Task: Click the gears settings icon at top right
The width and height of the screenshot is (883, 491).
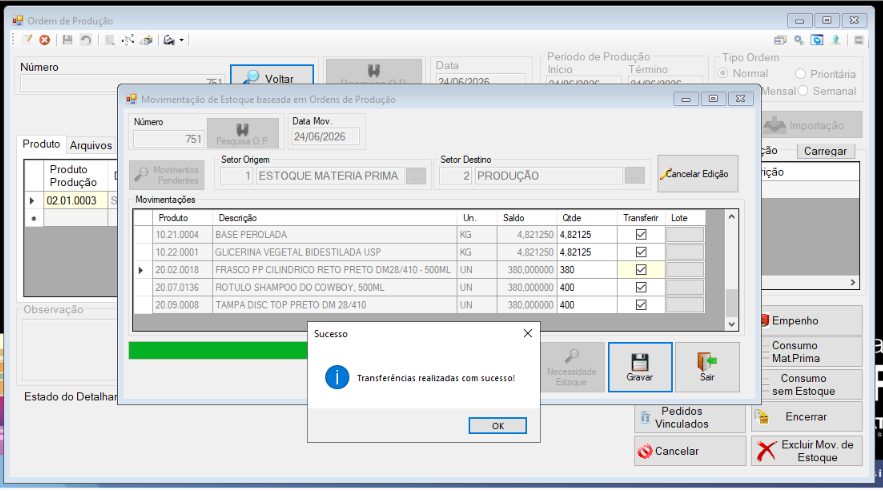Action: (799, 40)
